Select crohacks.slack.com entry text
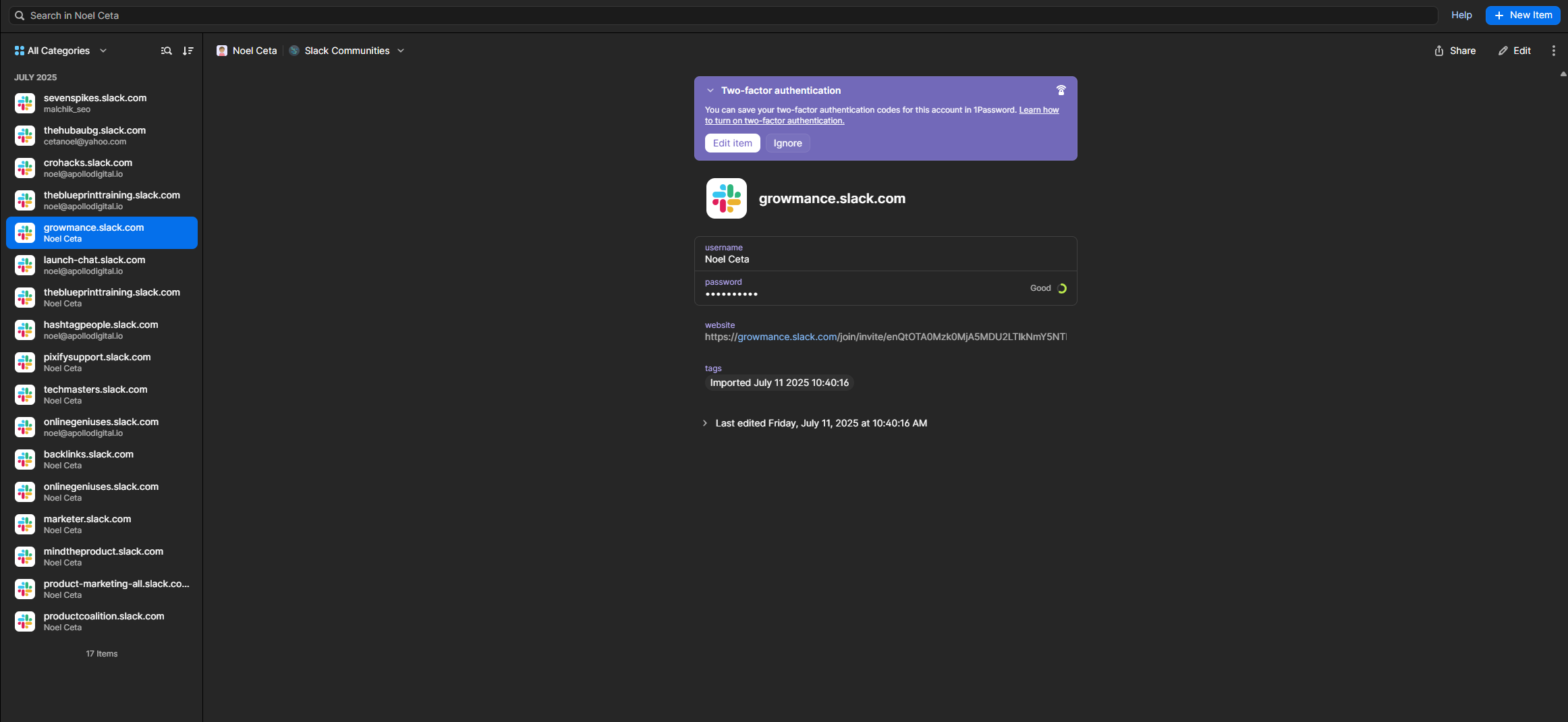The width and height of the screenshot is (1568, 722). [x=88, y=163]
